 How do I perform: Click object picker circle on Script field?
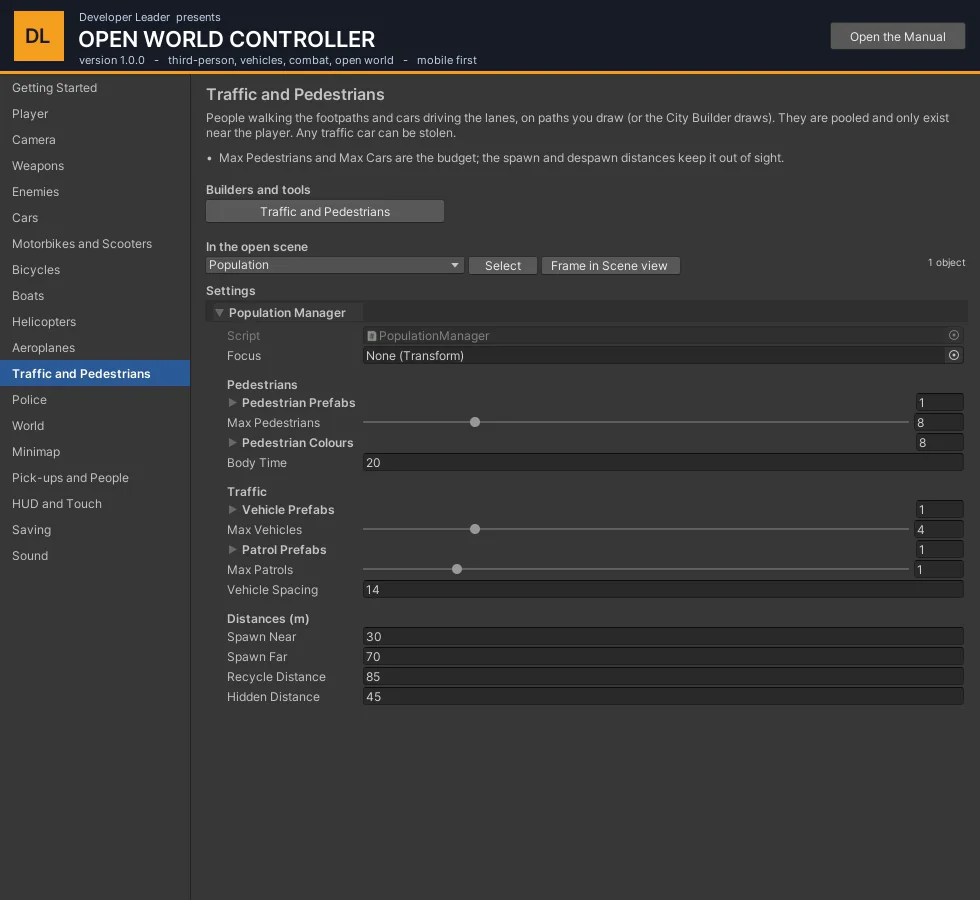(x=954, y=335)
